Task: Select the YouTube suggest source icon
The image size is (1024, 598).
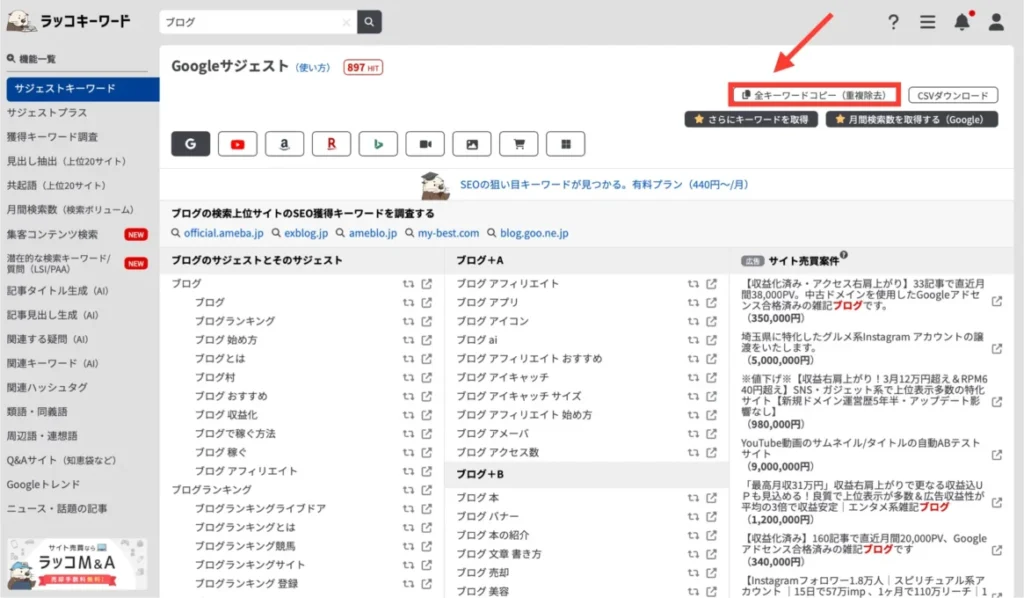Action: (238, 144)
